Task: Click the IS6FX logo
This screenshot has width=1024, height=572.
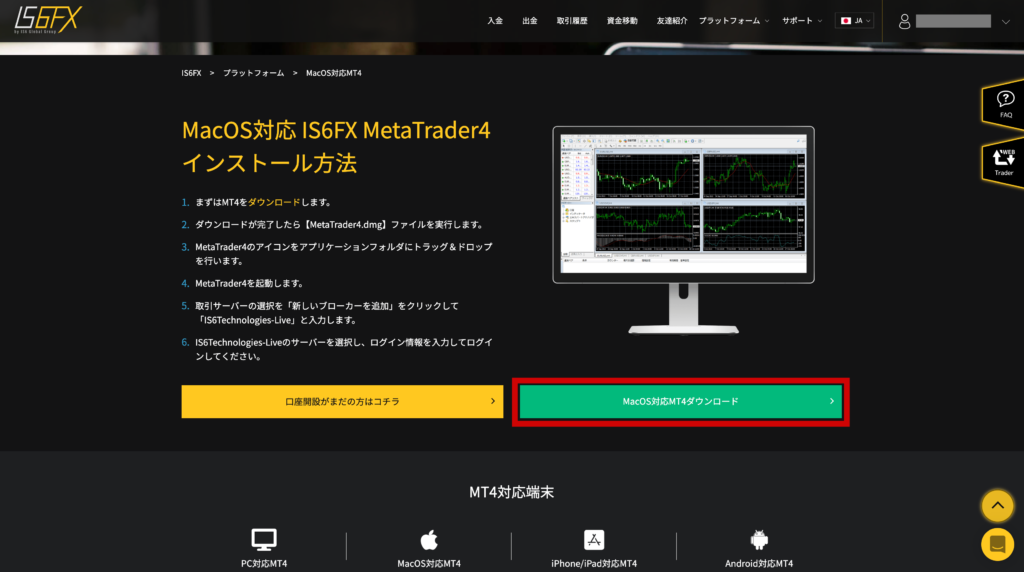Action: (x=48, y=20)
